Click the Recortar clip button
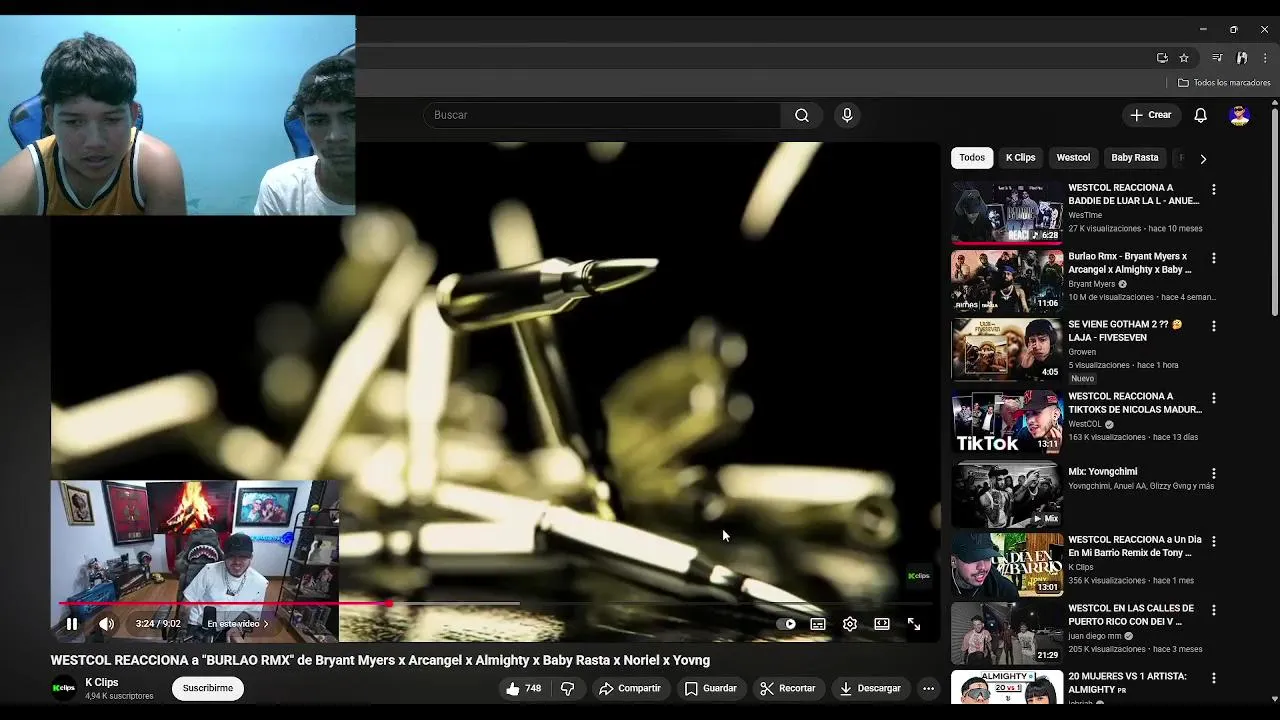Screen dimensions: 1280x720 [x=788, y=688]
